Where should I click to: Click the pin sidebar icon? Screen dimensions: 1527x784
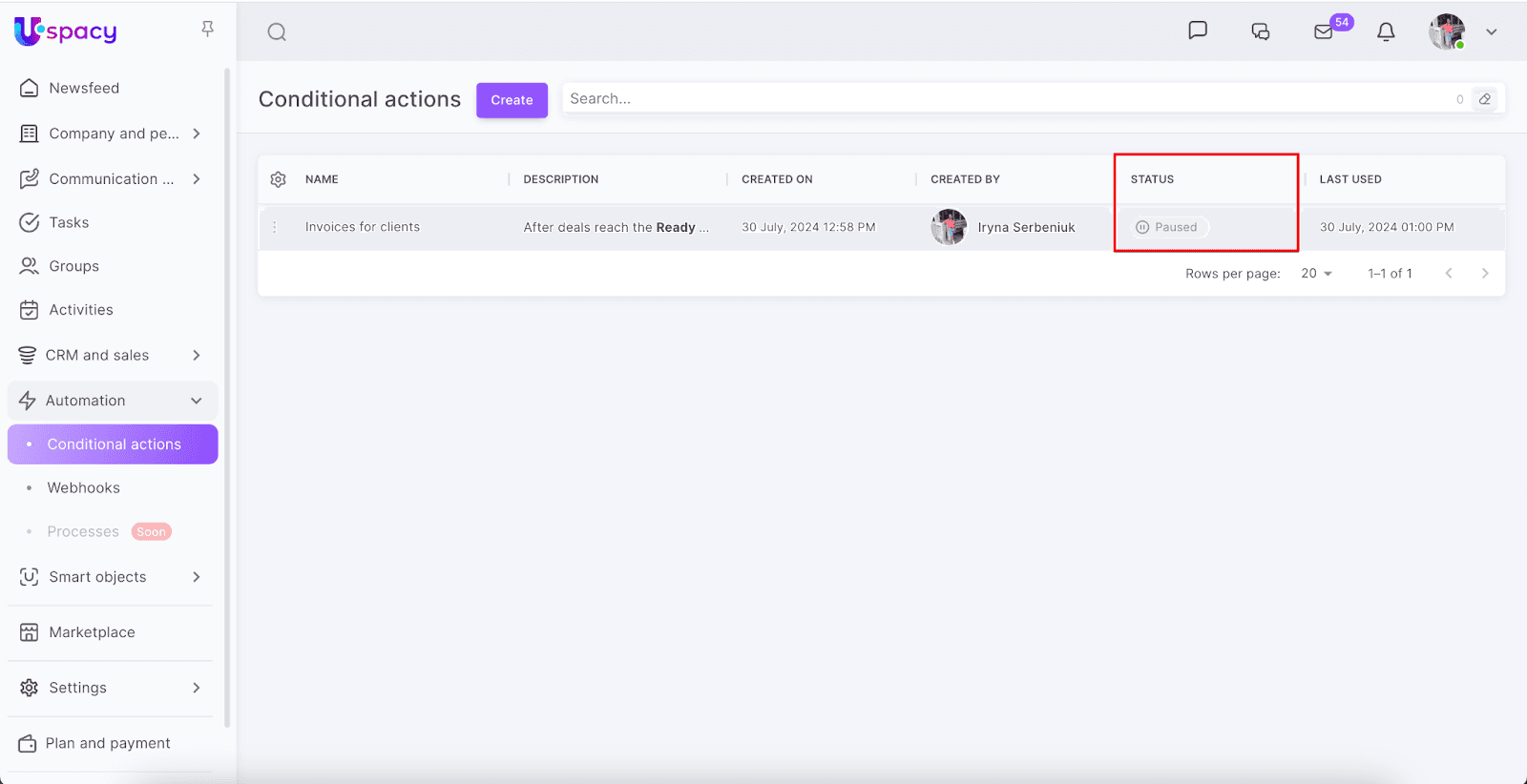(207, 30)
